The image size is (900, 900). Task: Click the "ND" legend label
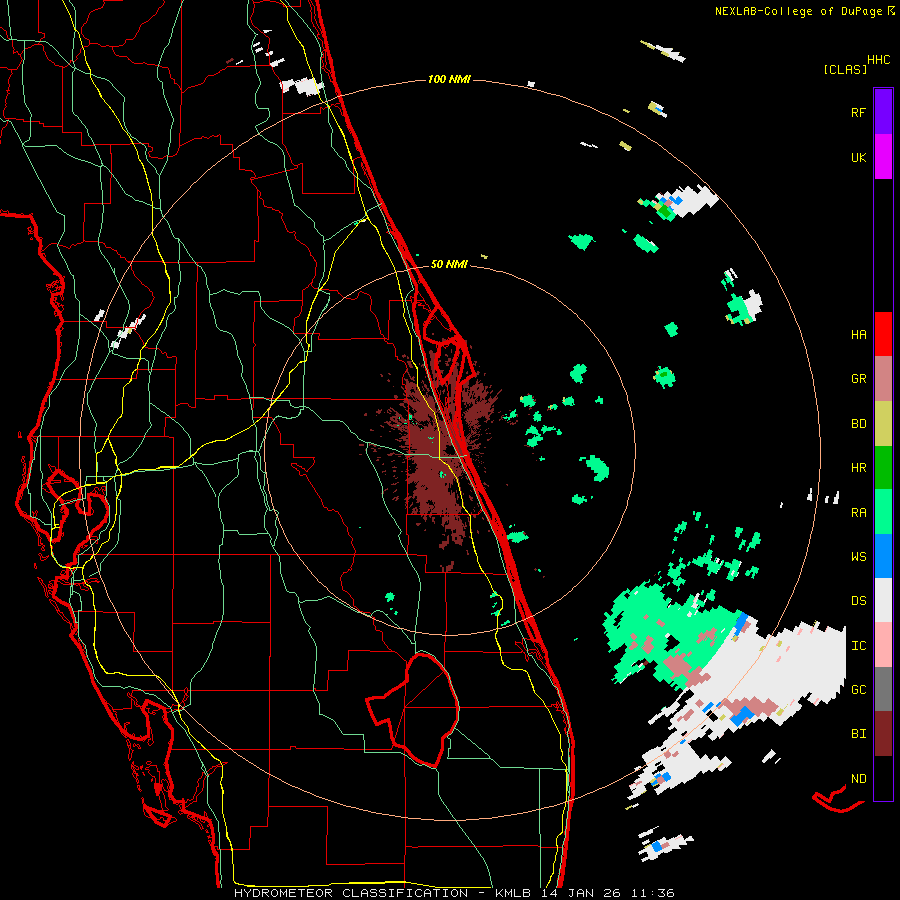858,779
